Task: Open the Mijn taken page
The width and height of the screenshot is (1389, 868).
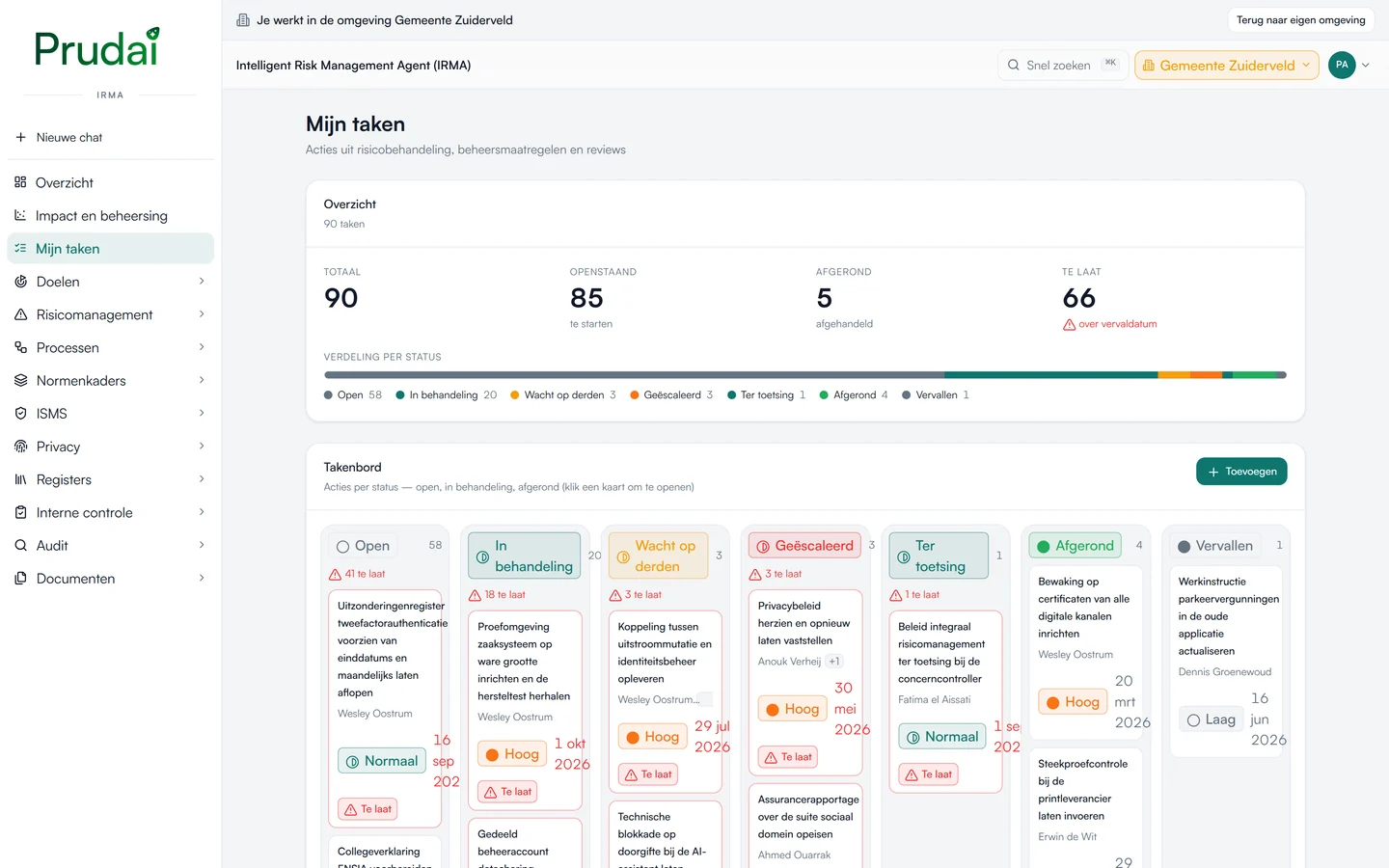Action: click(x=110, y=248)
